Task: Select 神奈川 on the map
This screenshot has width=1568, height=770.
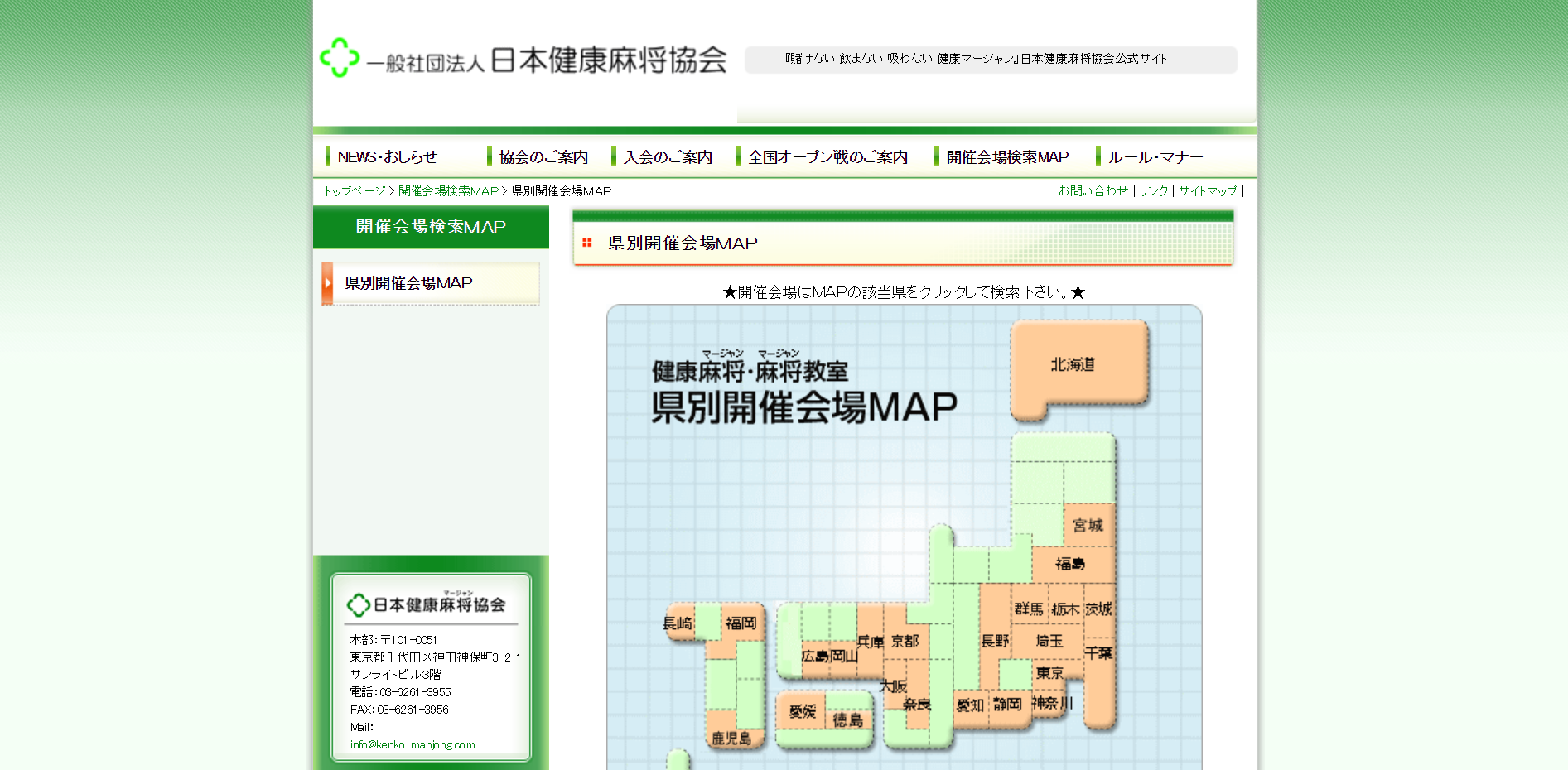Action: point(1050,703)
